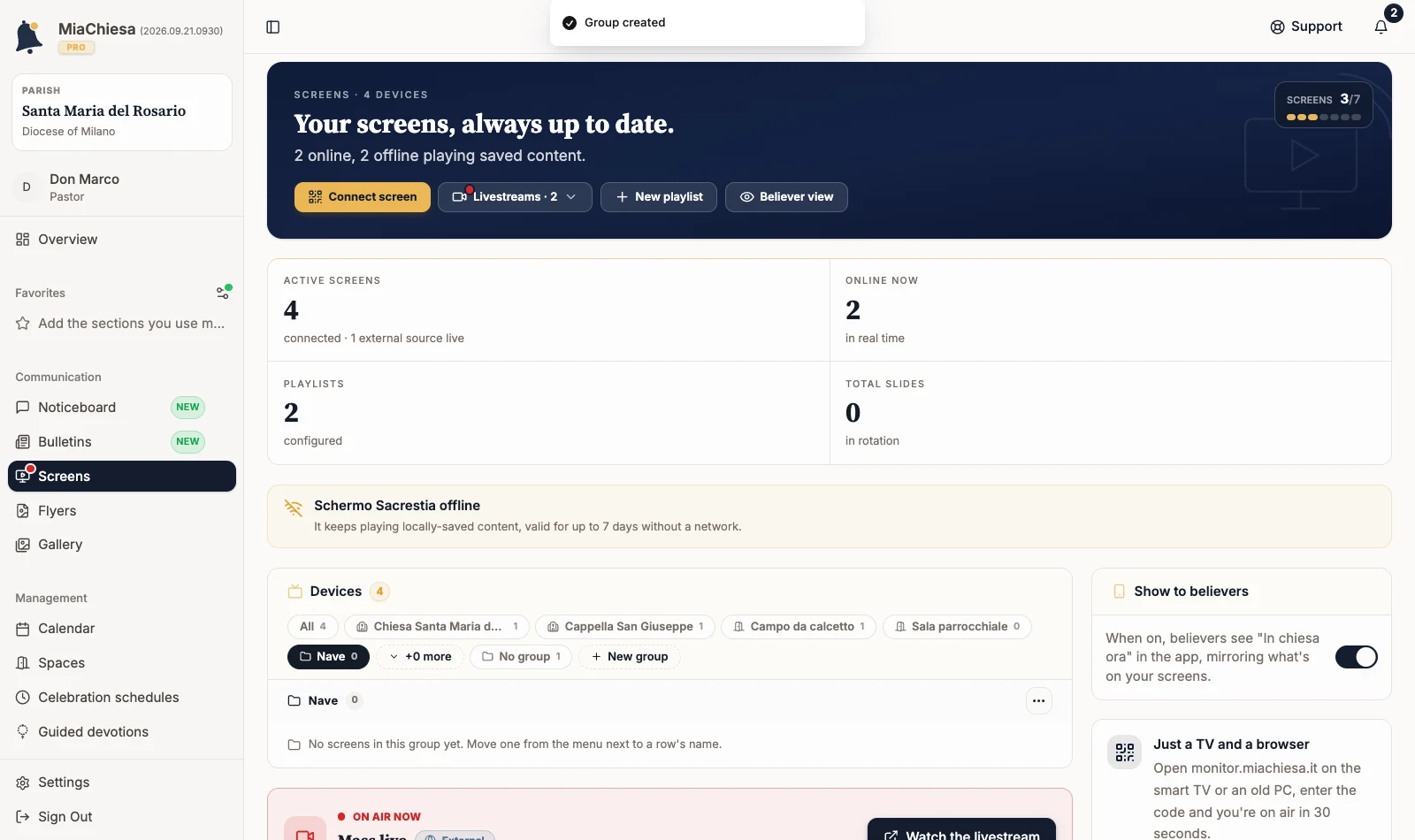Click the Celebration schedules clock icon
The width and height of the screenshot is (1415, 840).
pos(23,698)
